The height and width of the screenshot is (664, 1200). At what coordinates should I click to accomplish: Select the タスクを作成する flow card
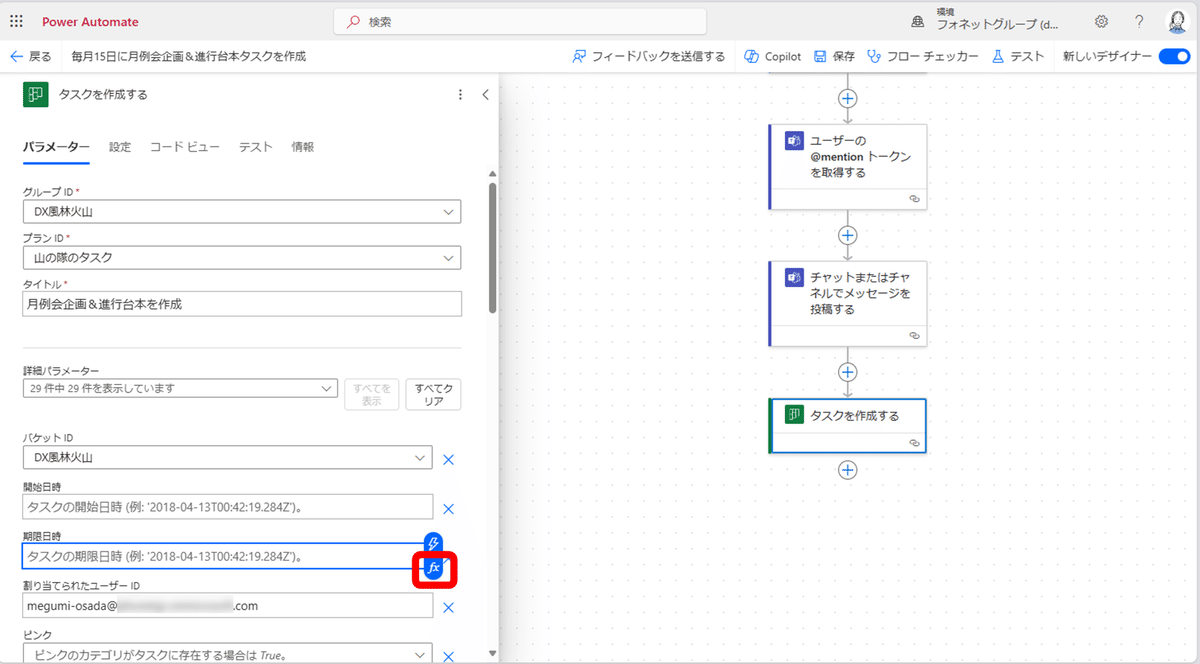[x=848, y=426]
